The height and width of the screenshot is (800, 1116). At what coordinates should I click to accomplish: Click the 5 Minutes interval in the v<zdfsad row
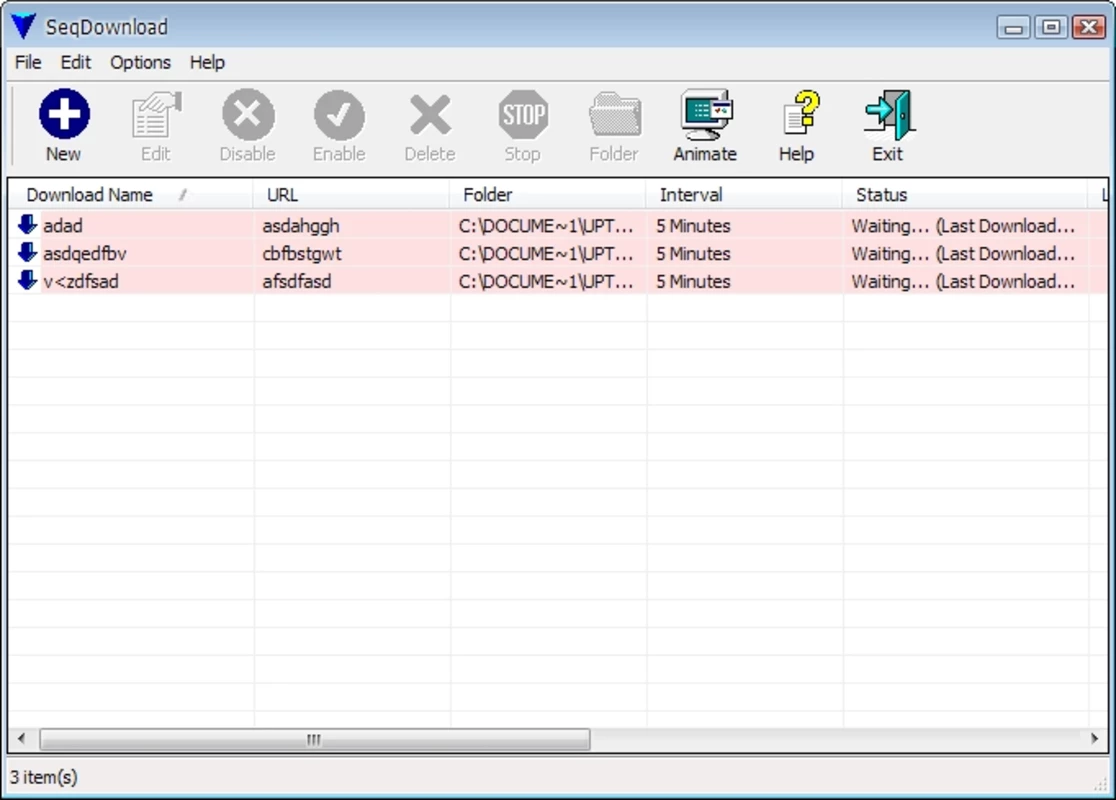[693, 281]
